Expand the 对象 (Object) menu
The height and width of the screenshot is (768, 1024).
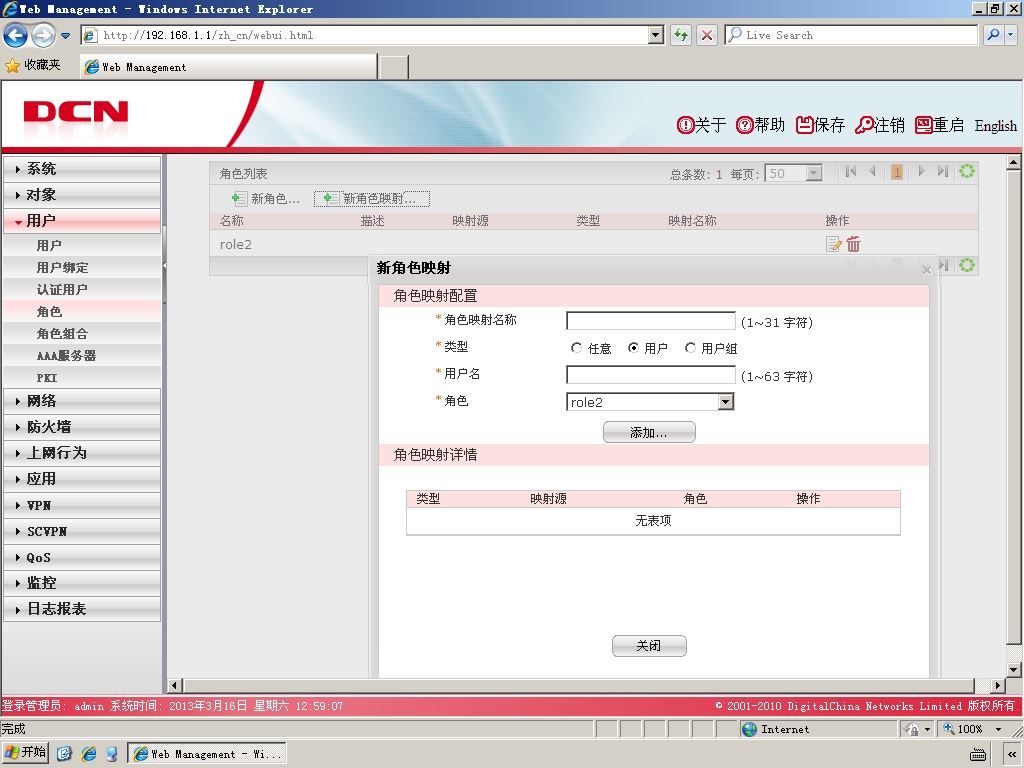[x=82, y=195]
